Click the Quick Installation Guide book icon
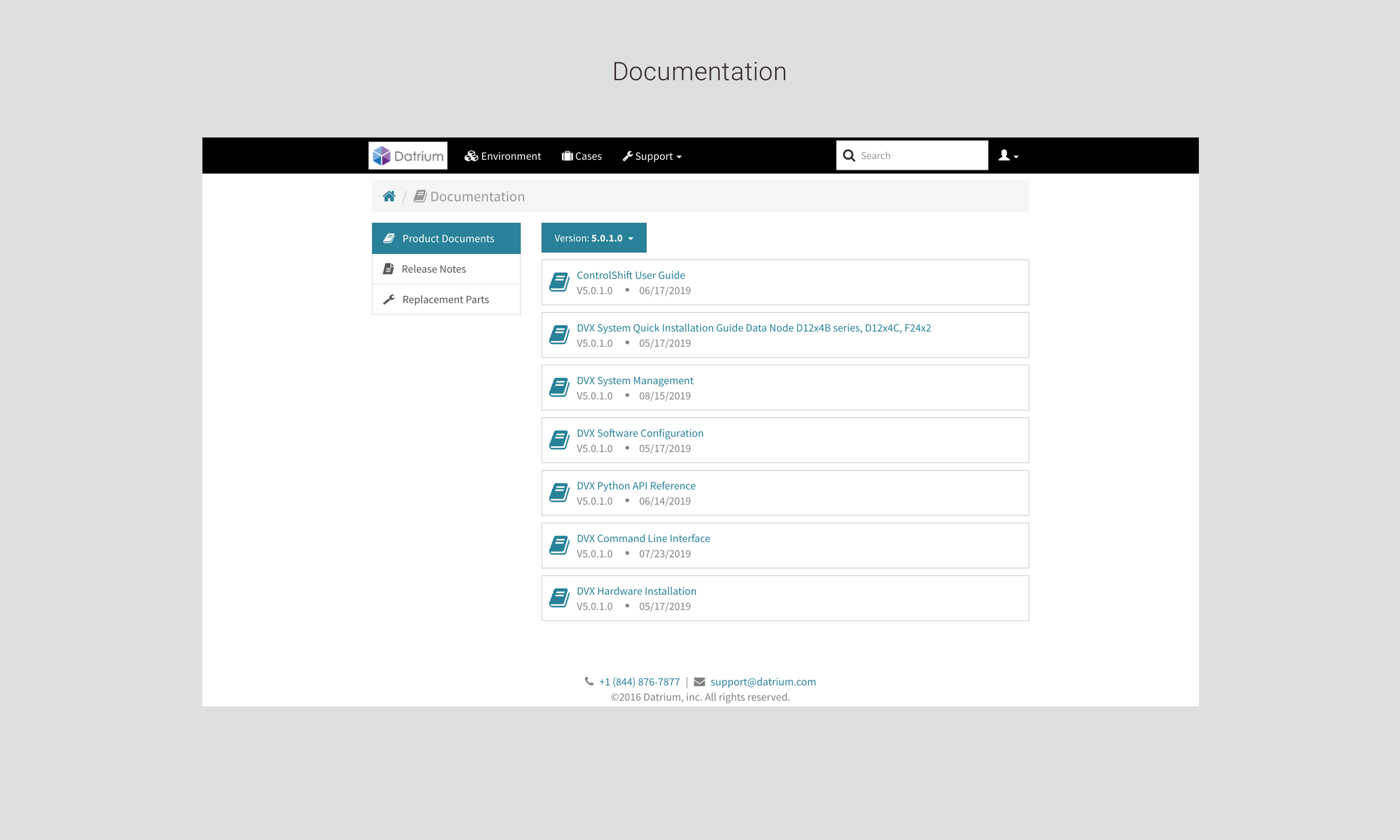Viewport: 1400px width, 840px height. [x=559, y=335]
